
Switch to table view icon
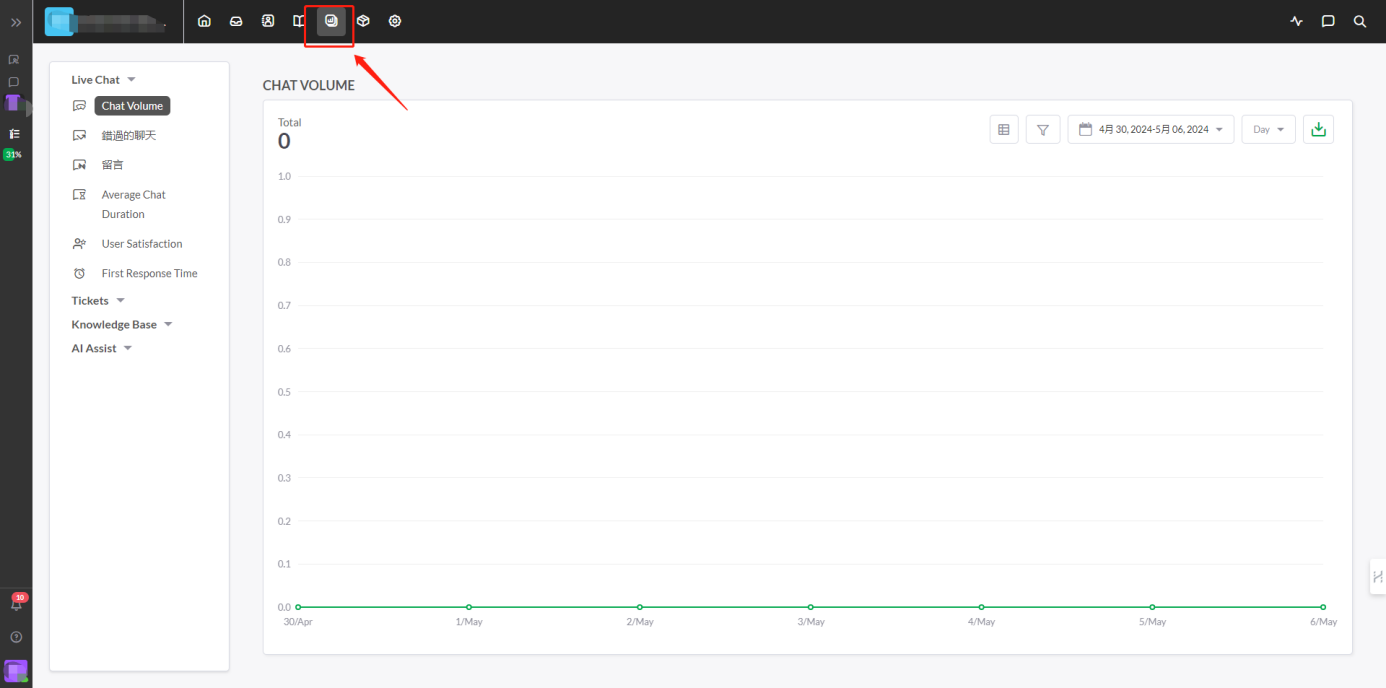click(x=1004, y=129)
